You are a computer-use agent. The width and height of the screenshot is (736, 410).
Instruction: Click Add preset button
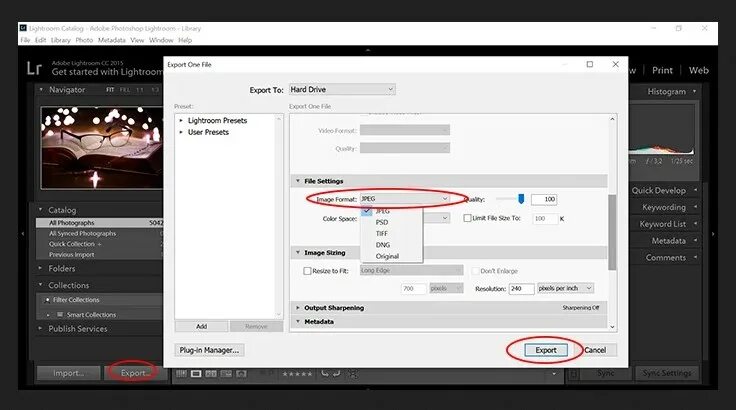tap(201, 326)
